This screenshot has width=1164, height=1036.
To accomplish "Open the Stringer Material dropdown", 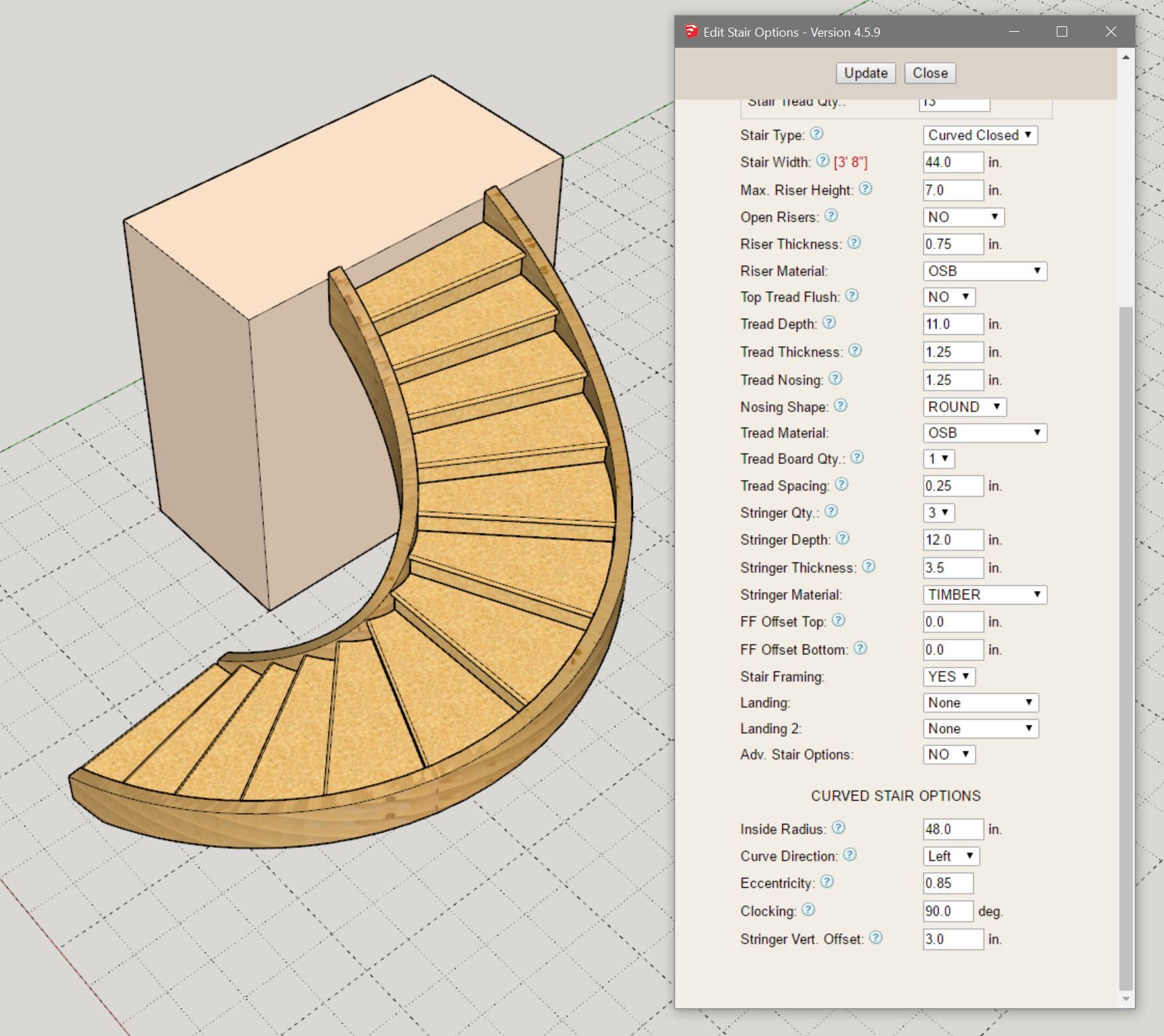I will (x=985, y=595).
